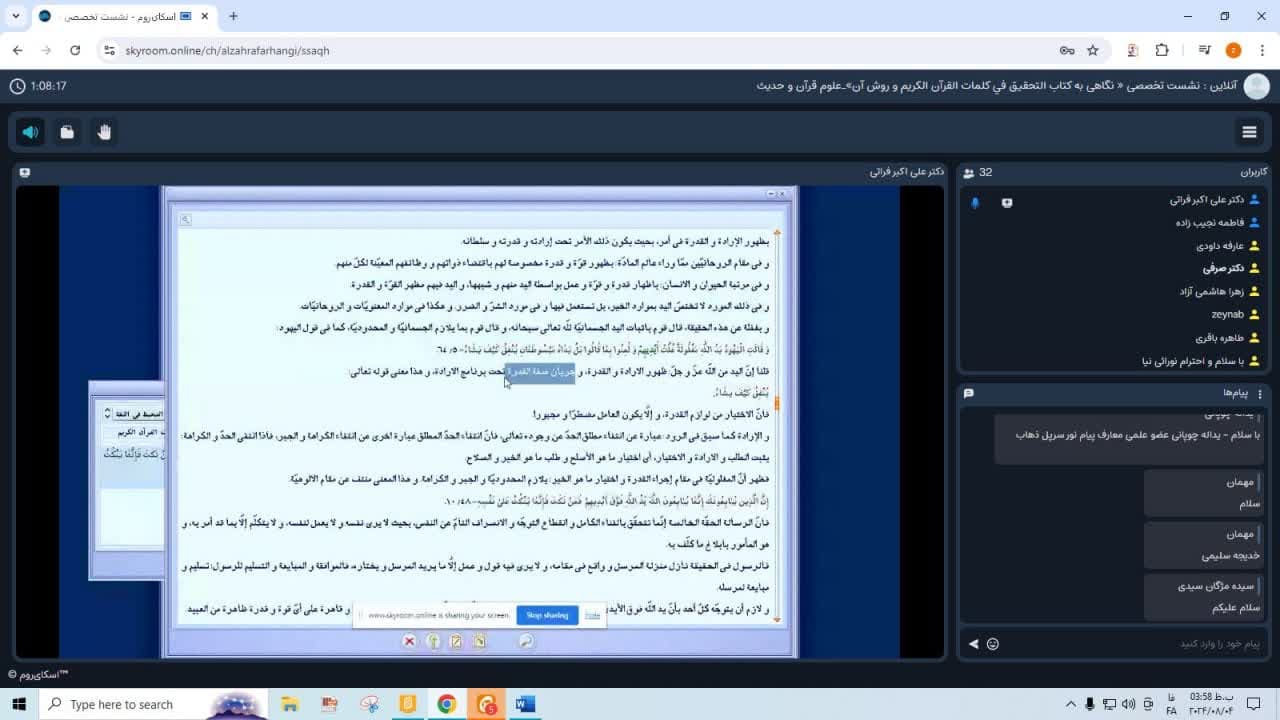Click the red X tool in shared toolbar
Image resolution: width=1280 pixels, height=720 pixels.
point(409,641)
